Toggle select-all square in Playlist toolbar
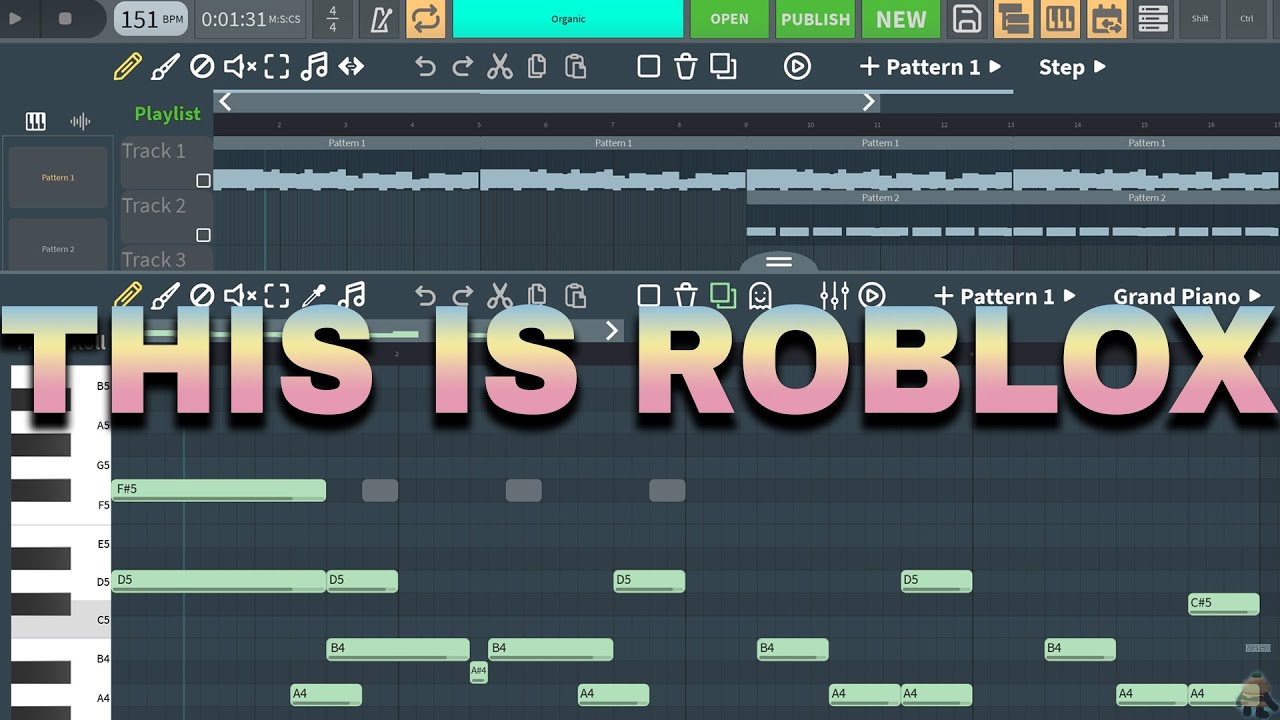 pos(648,67)
